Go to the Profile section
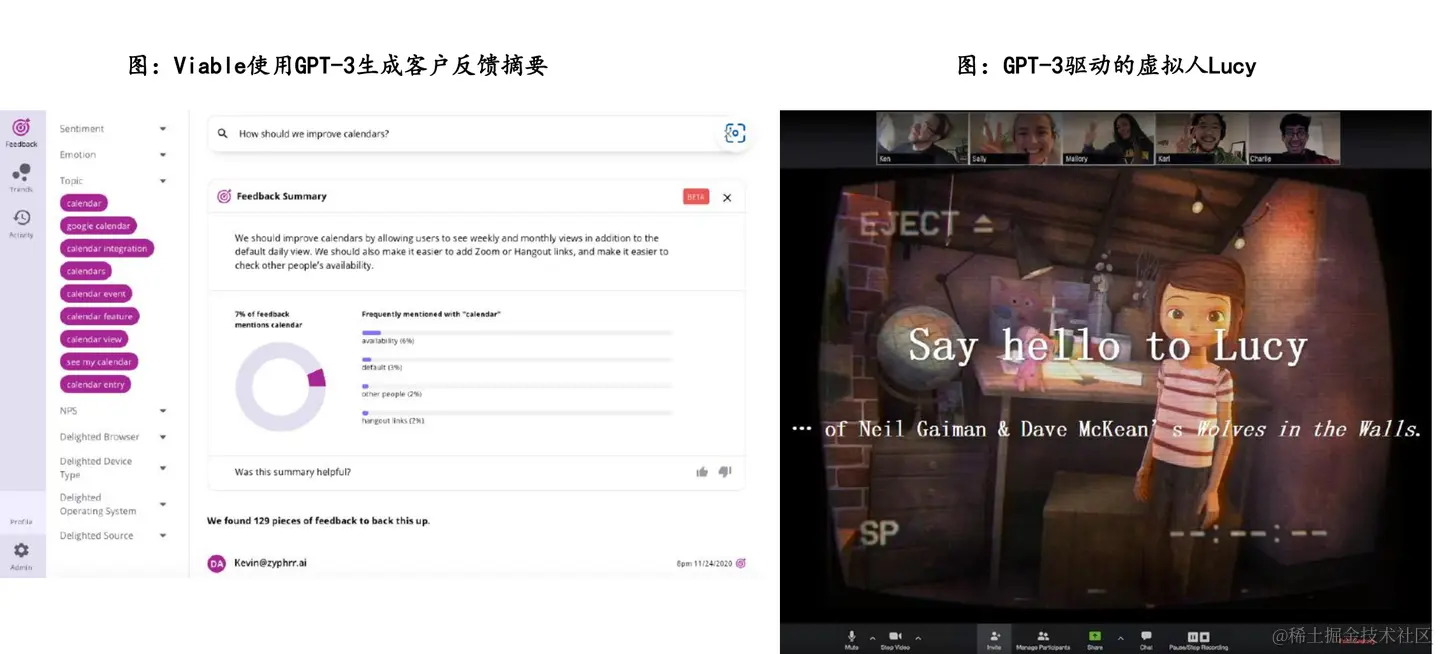 coord(21,522)
